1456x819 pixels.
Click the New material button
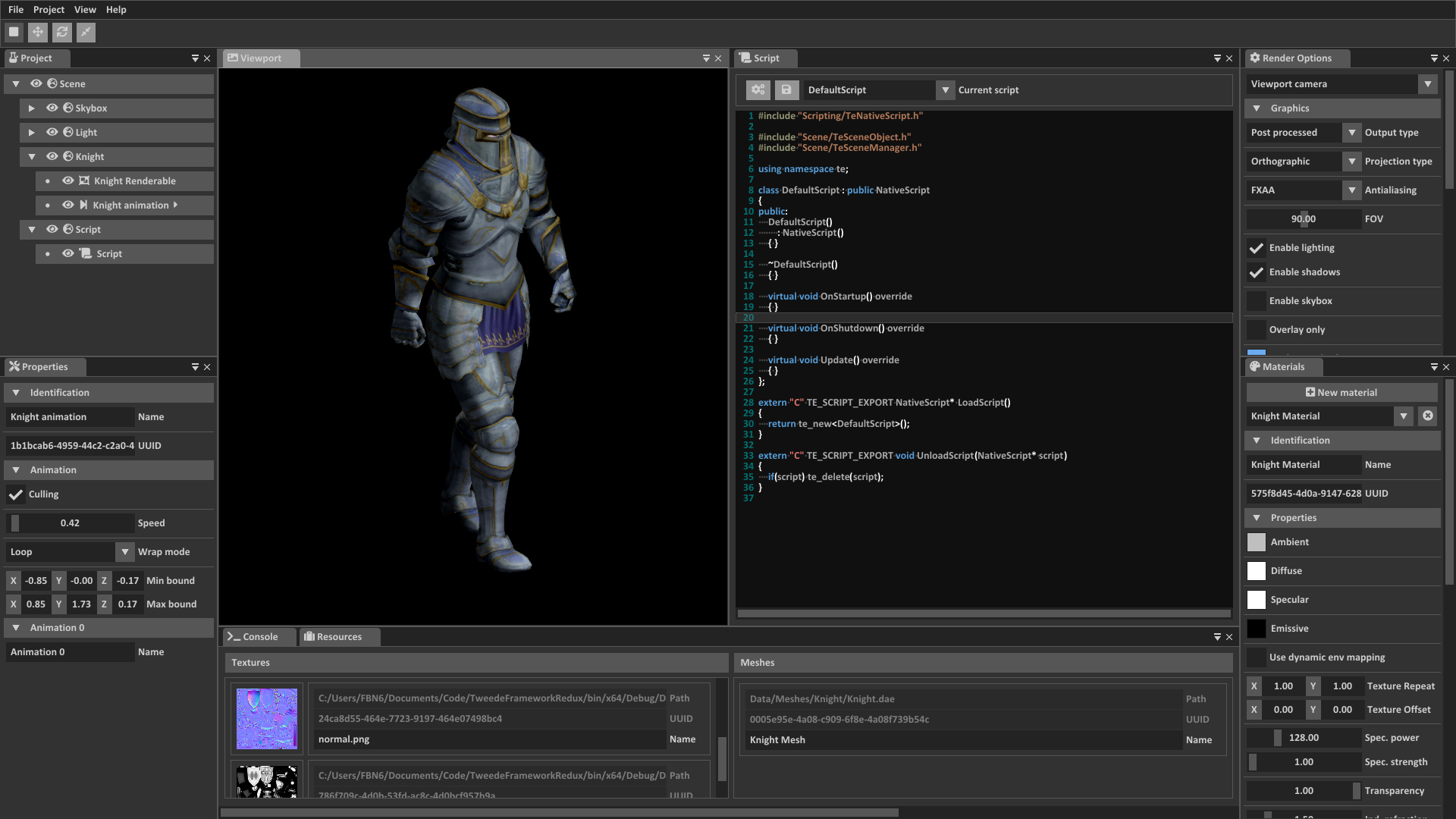point(1341,392)
